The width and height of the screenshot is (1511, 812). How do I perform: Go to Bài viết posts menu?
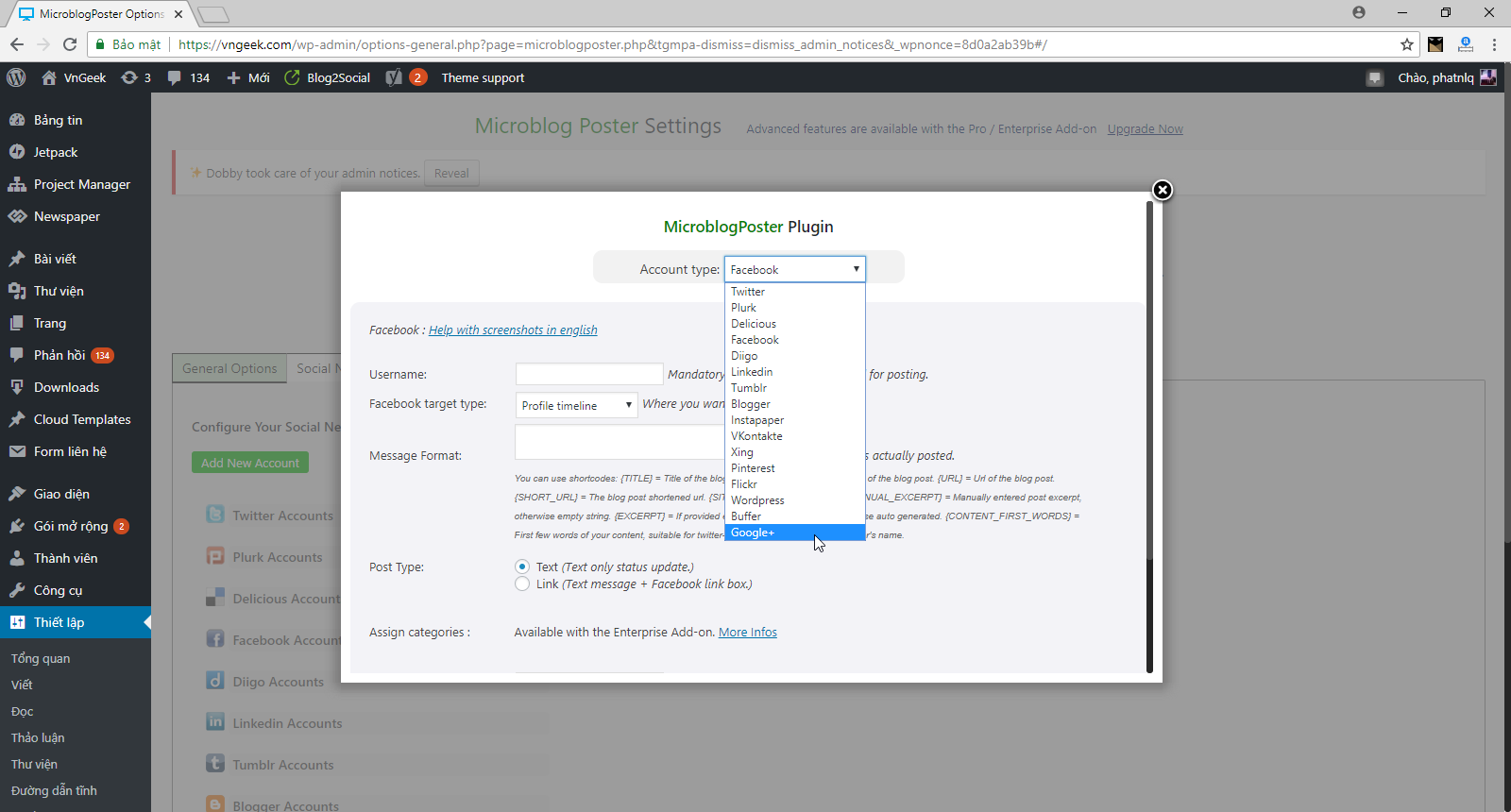(76, 259)
